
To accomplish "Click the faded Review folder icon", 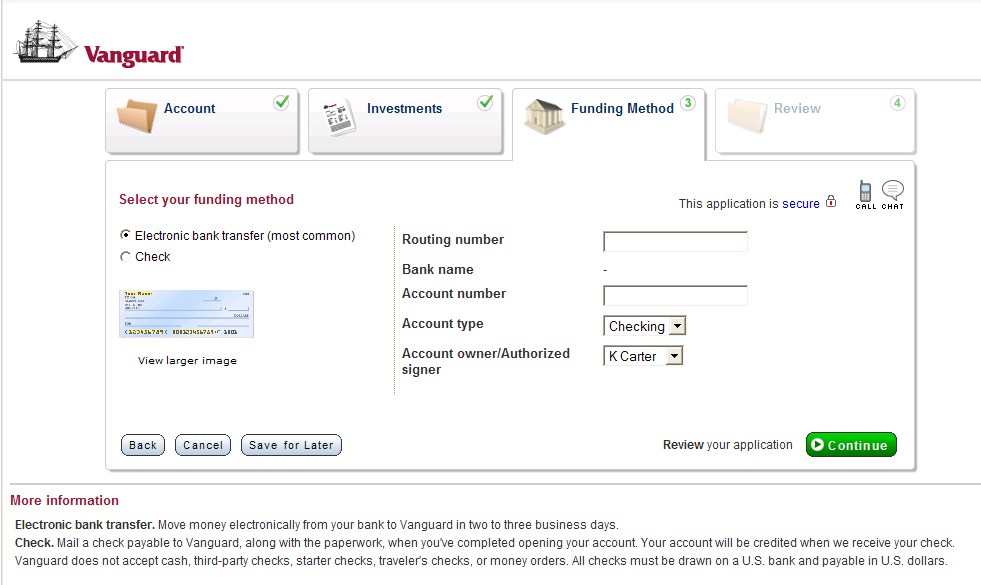I will coord(747,116).
